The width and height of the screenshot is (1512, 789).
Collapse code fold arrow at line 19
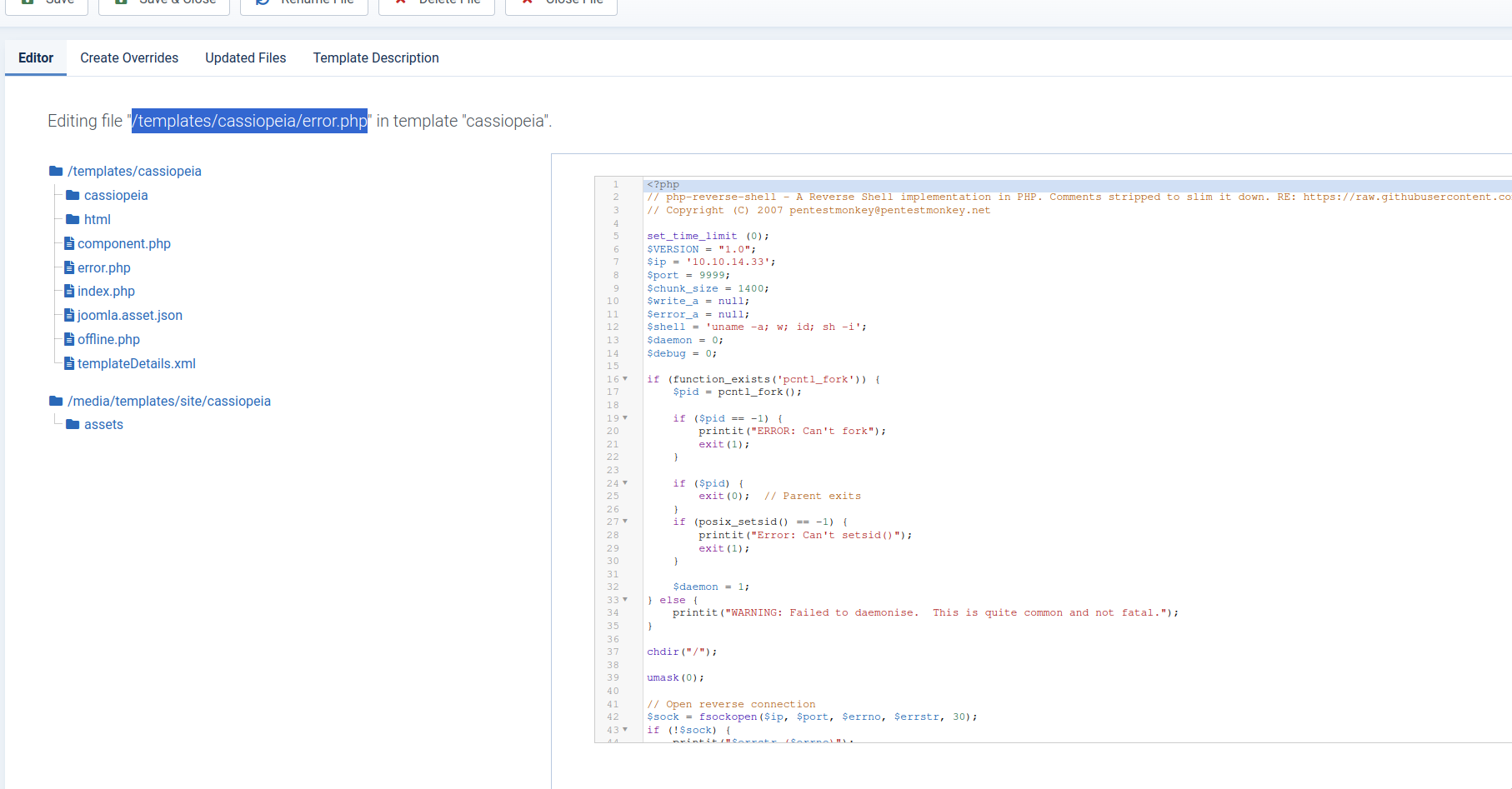pos(625,418)
